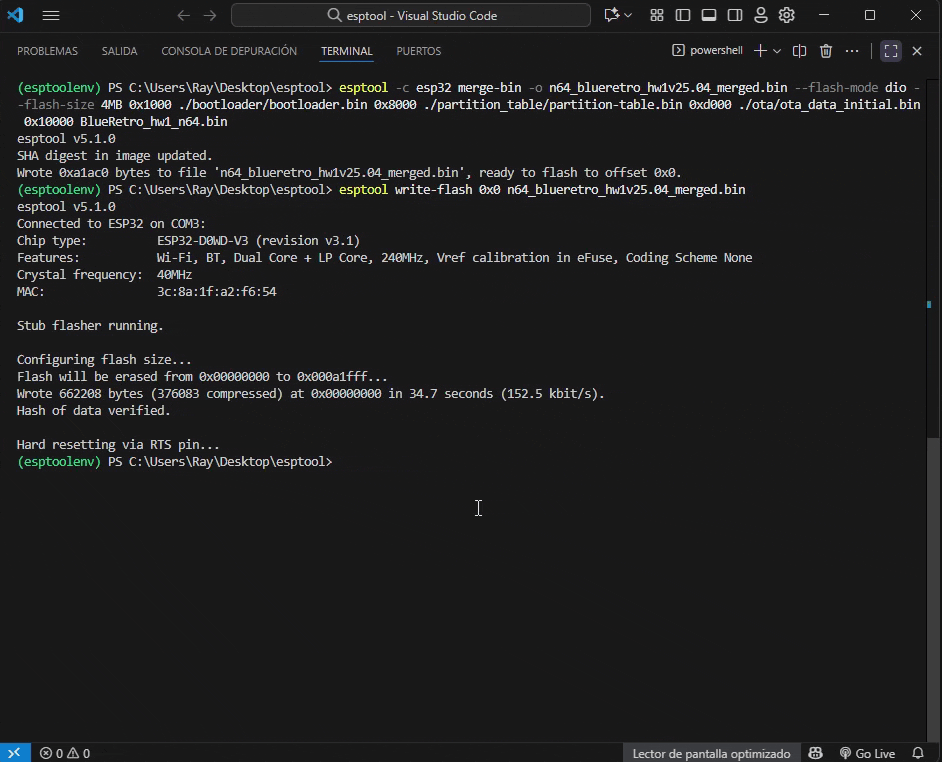Click the go back navigation arrow
This screenshot has width=942, height=762.
(183, 15)
